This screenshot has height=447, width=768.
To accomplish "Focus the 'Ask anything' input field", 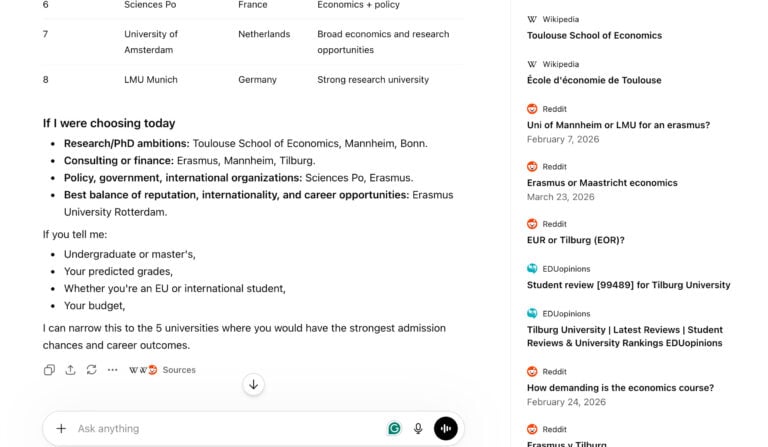I will 228,429.
